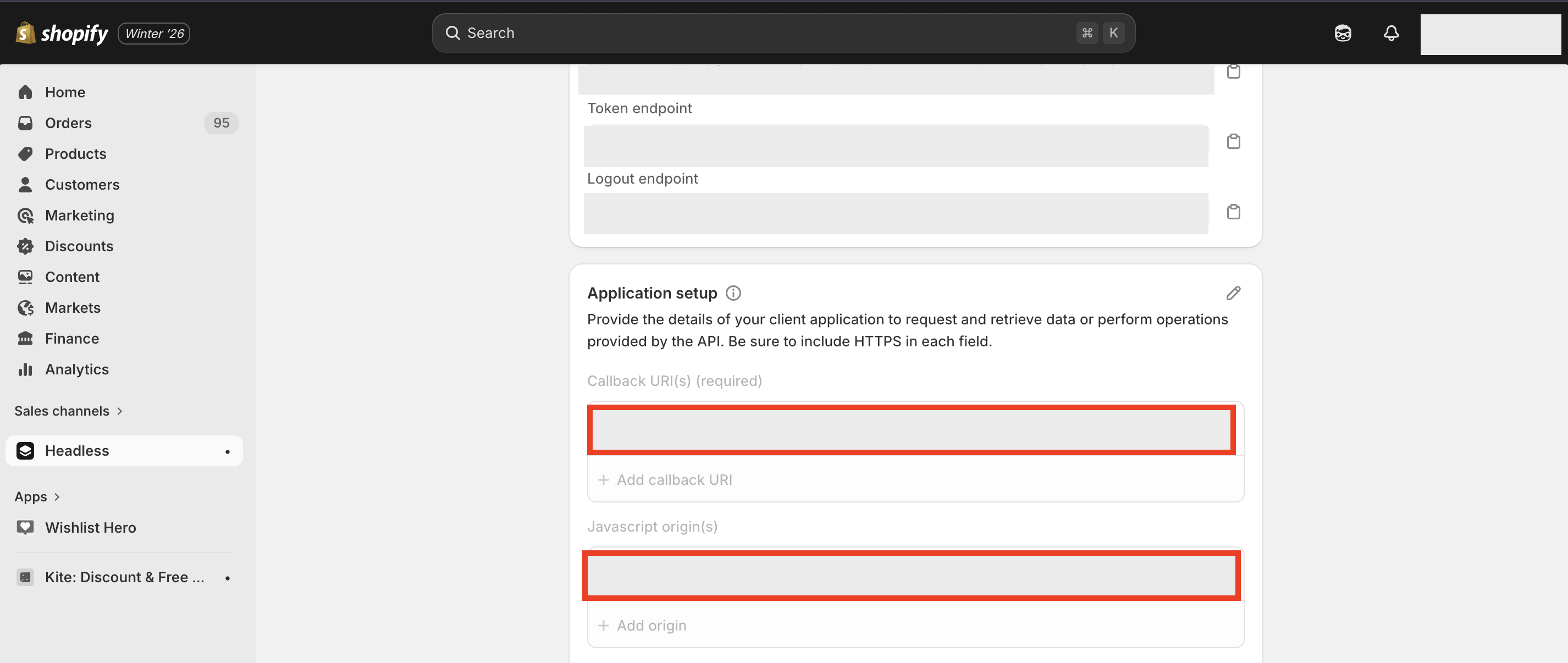
Task: Open the Sidekick assistant icon
Action: pos(1343,33)
